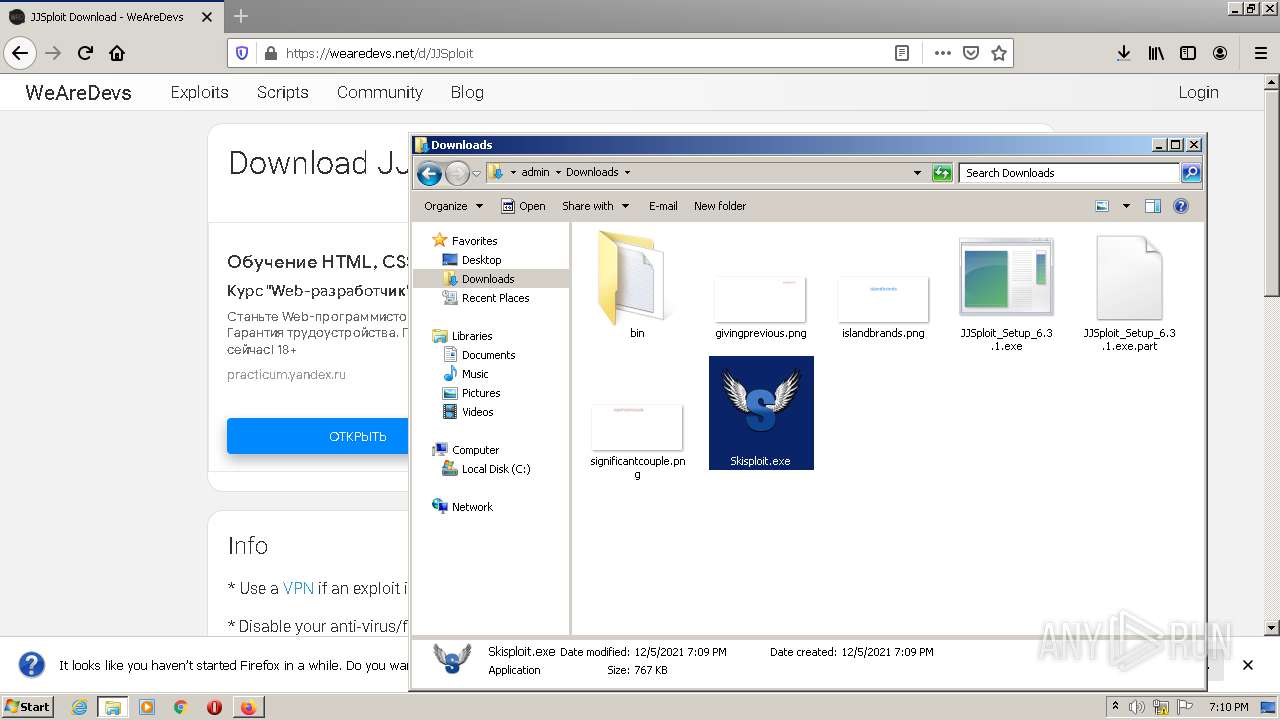Click the Search Downloads field
Image resolution: width=1280 pixels, height=720 pixels.
(1069, 173)
